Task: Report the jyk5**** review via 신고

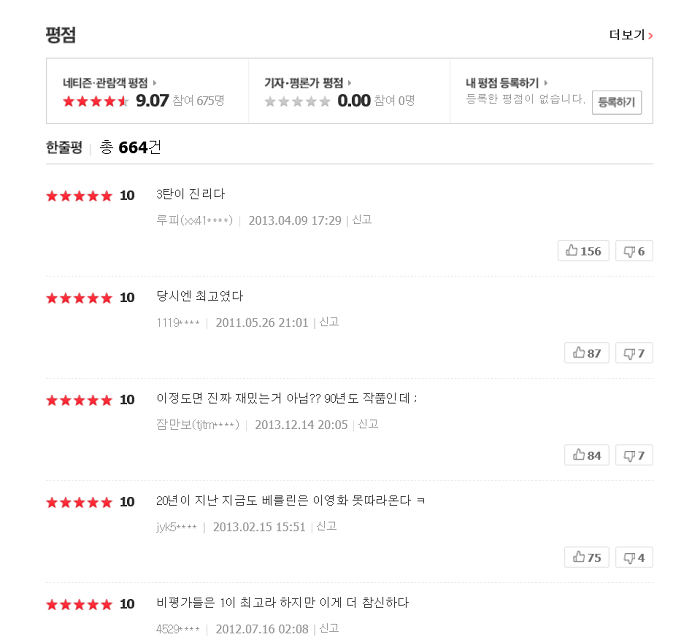Action: (326, 526)
